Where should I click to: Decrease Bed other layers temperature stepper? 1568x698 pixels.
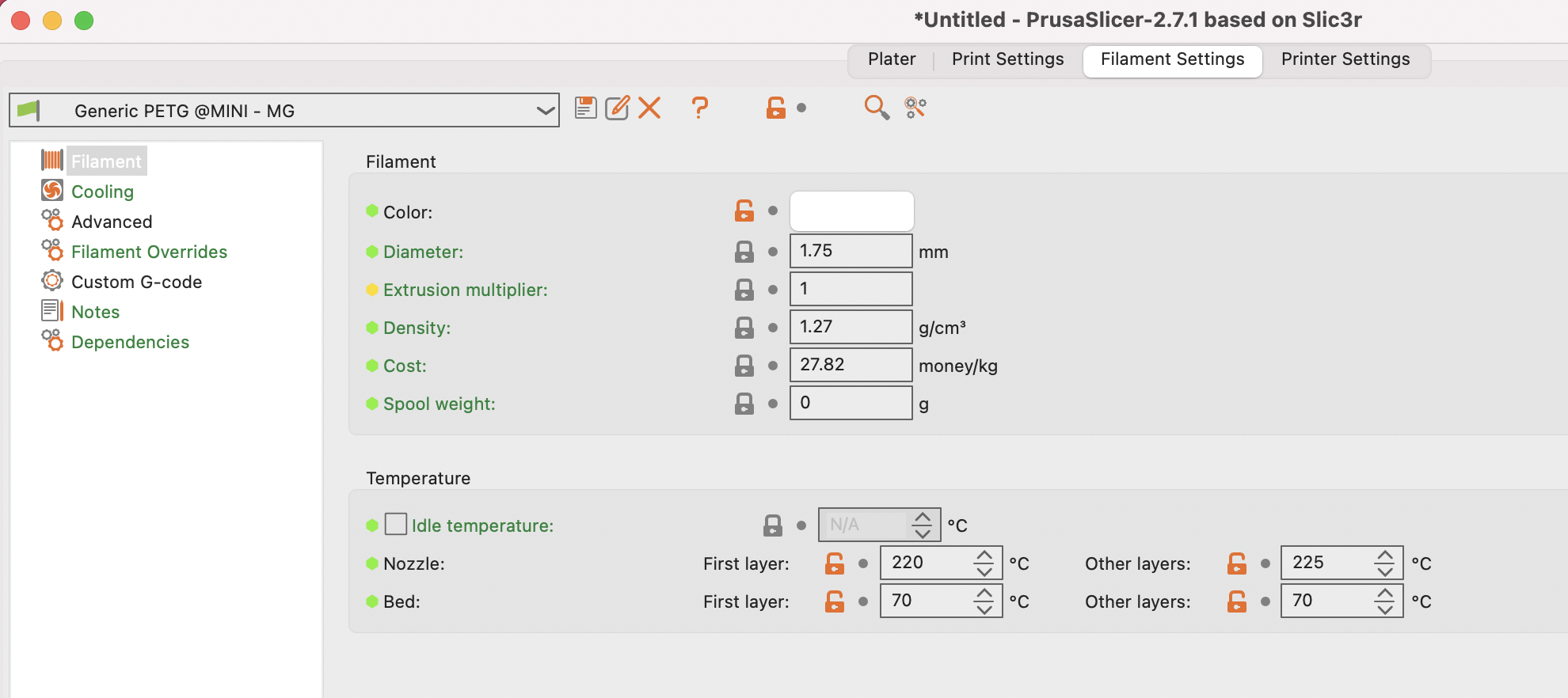point(1384,609)
